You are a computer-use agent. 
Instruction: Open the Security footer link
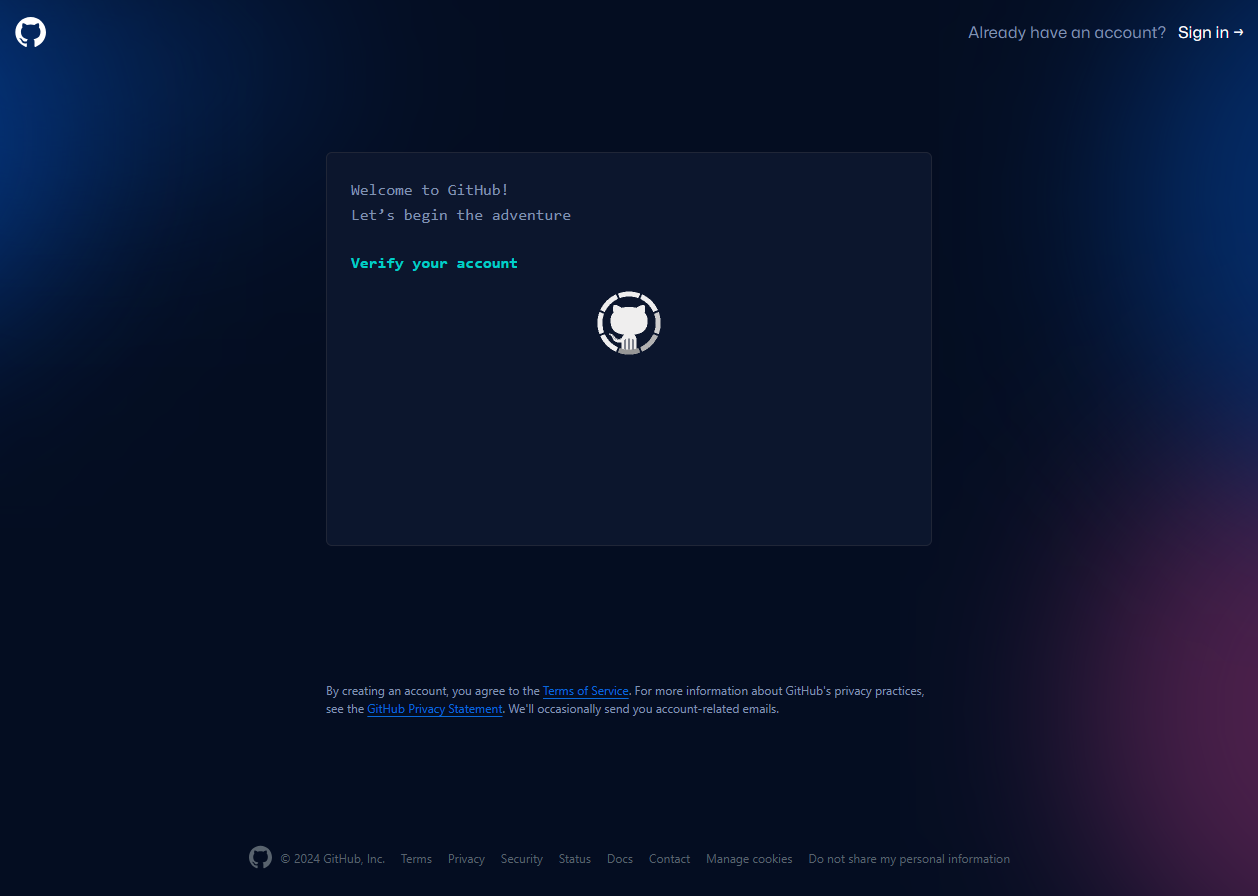(521, 858)
